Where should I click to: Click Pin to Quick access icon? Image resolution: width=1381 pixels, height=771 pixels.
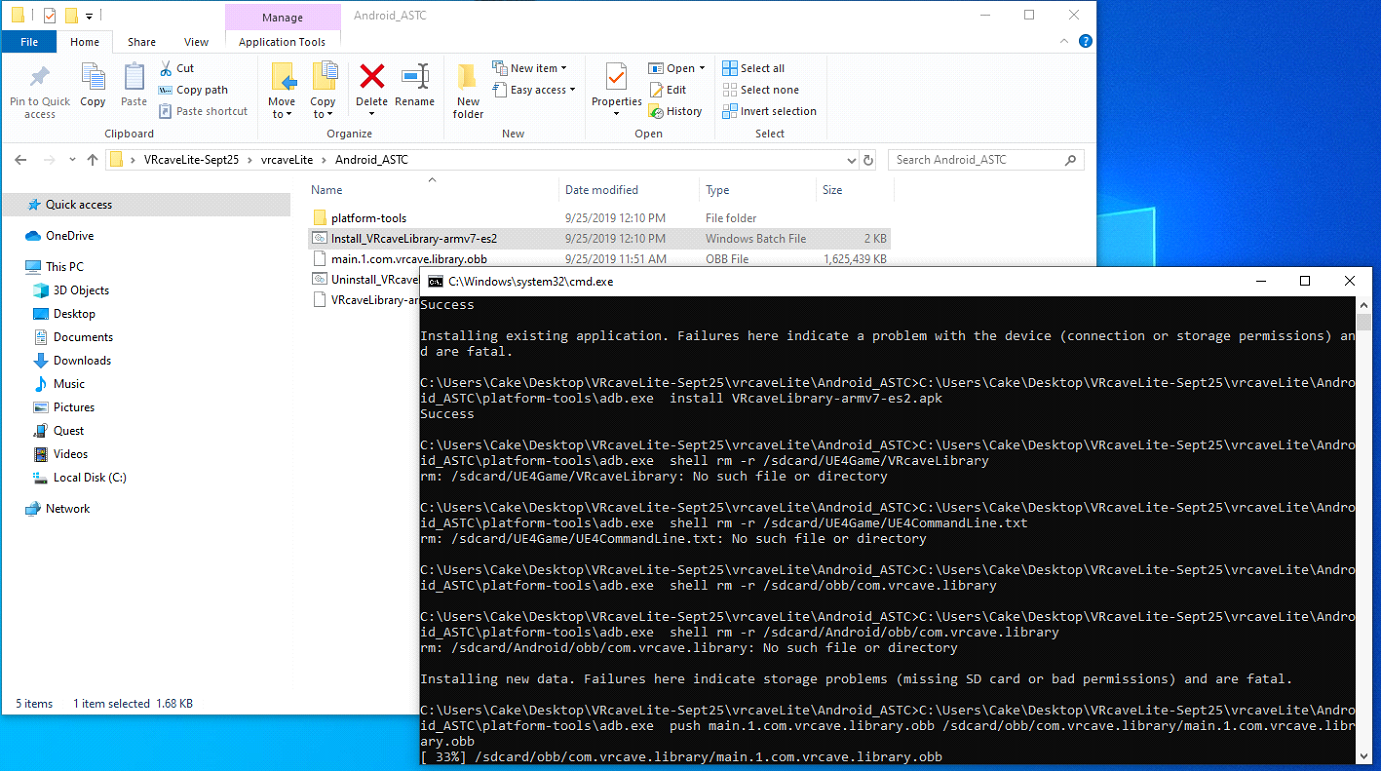pos(40,80)
